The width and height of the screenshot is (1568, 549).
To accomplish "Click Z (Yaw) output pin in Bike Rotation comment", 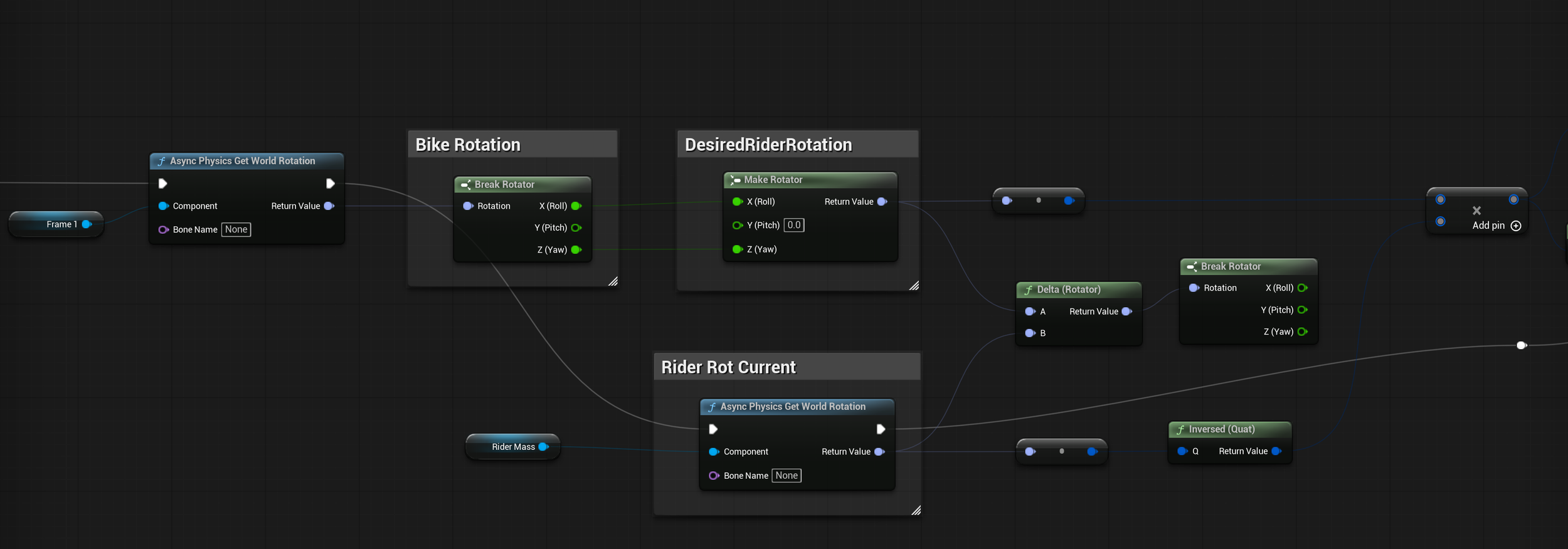I will pyautogui.click(x=576, y=250).
